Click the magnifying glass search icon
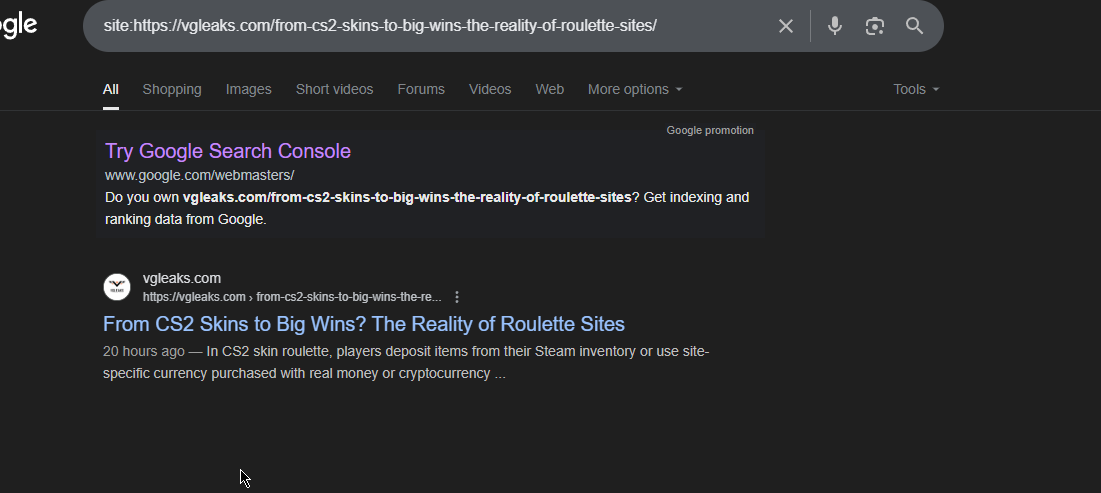This screenshot has width=1101, height=493. pos(914,26)
